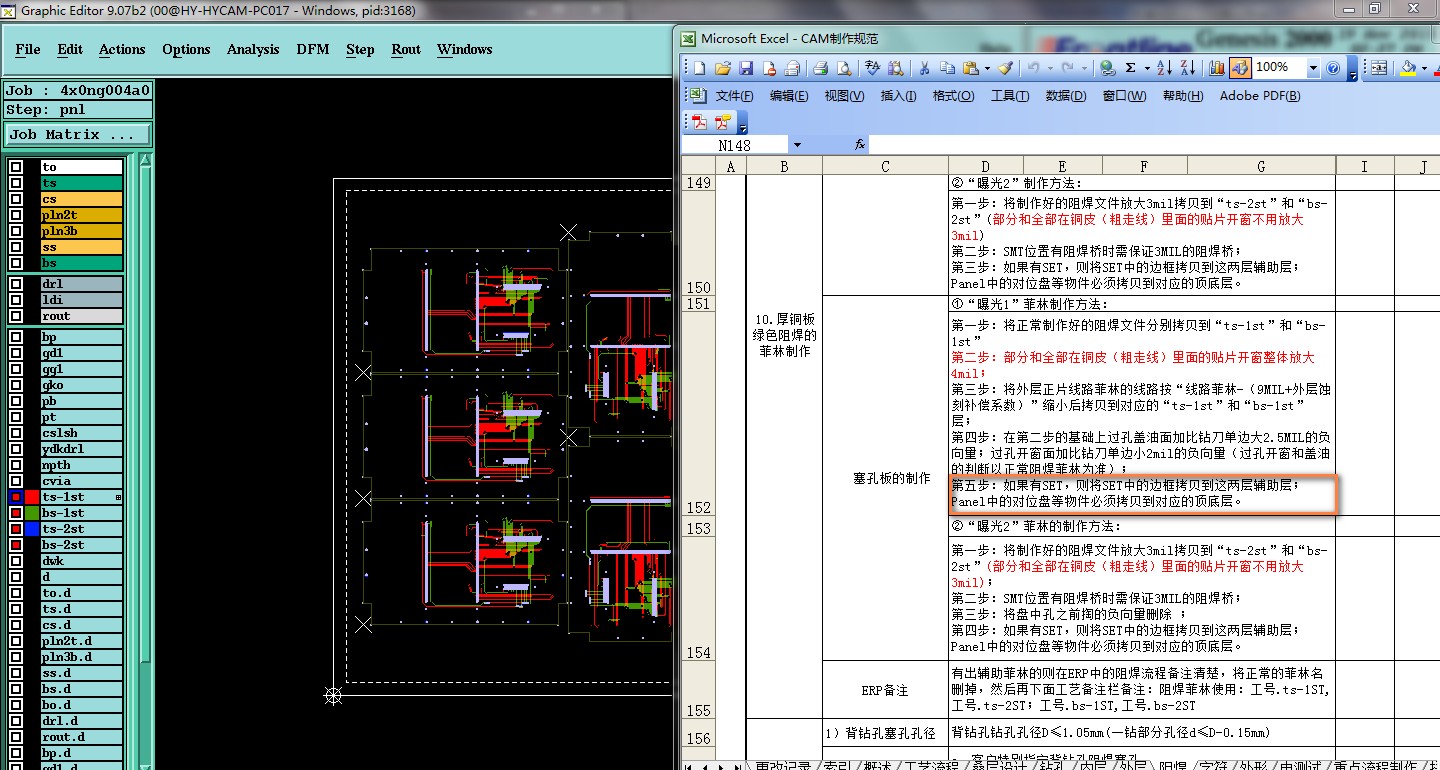Click the Fill Color paint bucket icon
Viewport: 1440px width, 770px height.
pos(1408,68)
